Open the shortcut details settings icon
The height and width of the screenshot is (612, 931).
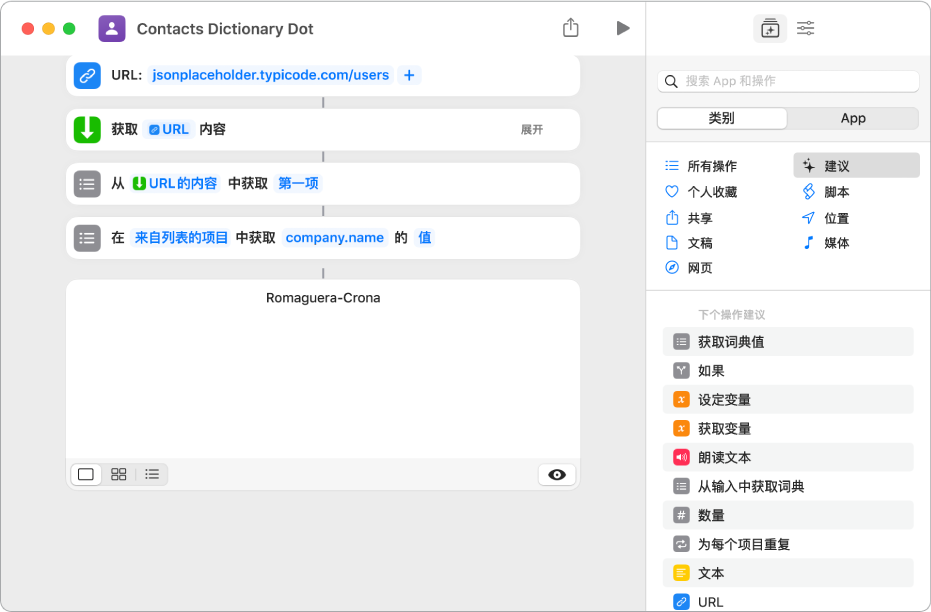(805, 29)
